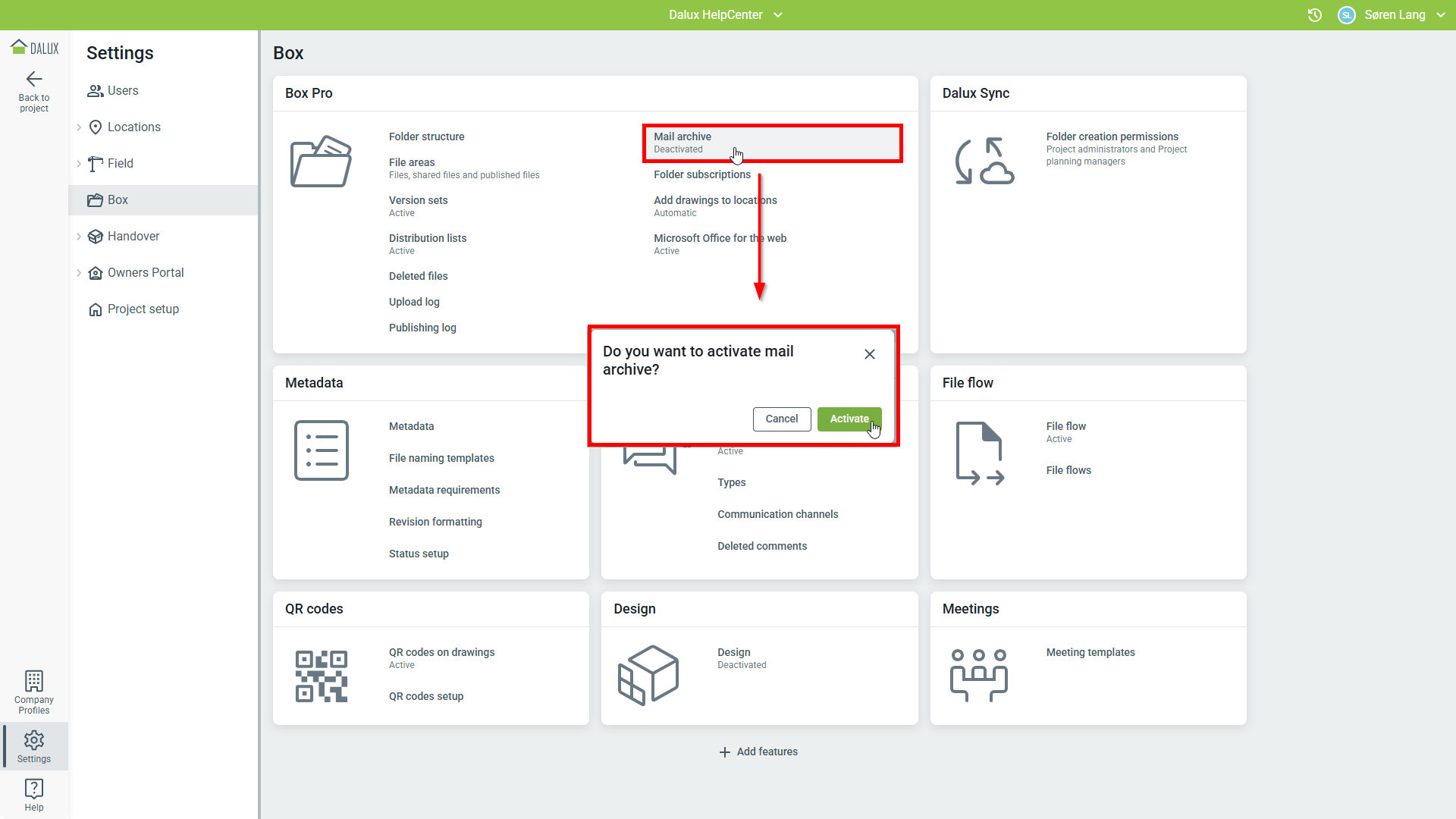Expand the Handover section chevron
Viewport: 1456px width, 819px height.
pyautogui.click(x=79, y=237)
